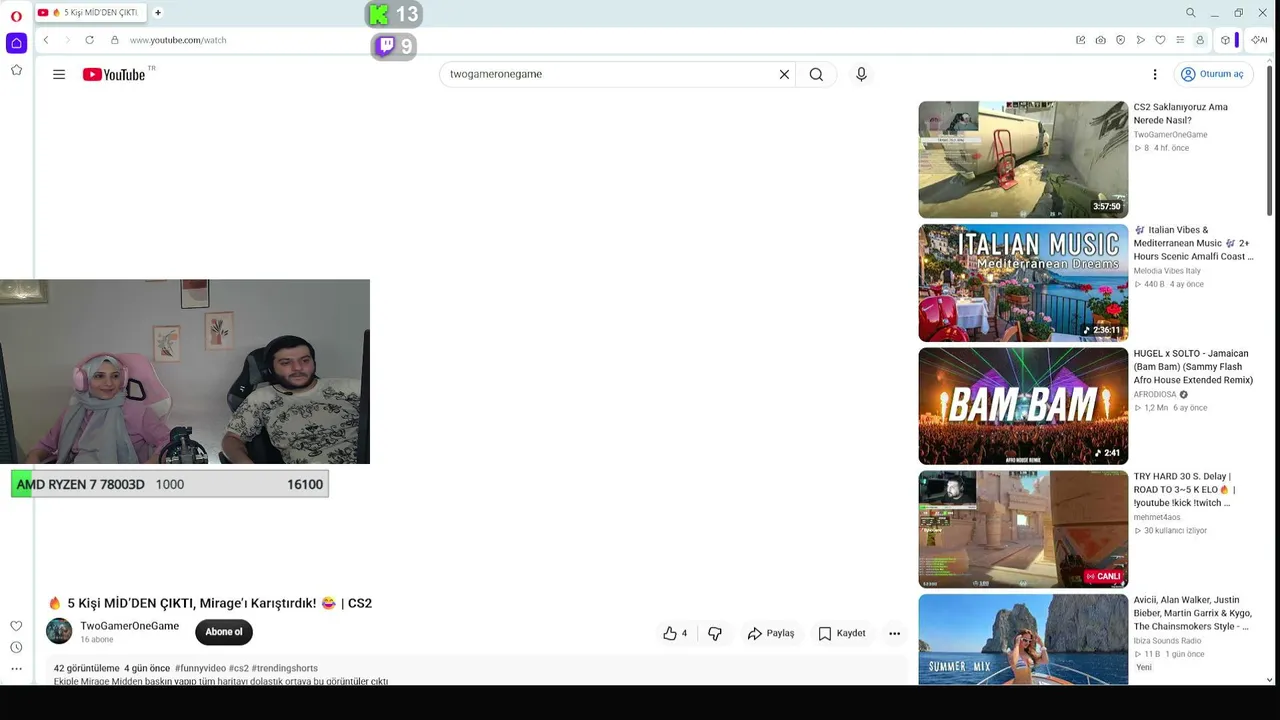
Task: Open YouTube settings three-dot menu
Action: pyautogui.click(x=1155, y=74)
